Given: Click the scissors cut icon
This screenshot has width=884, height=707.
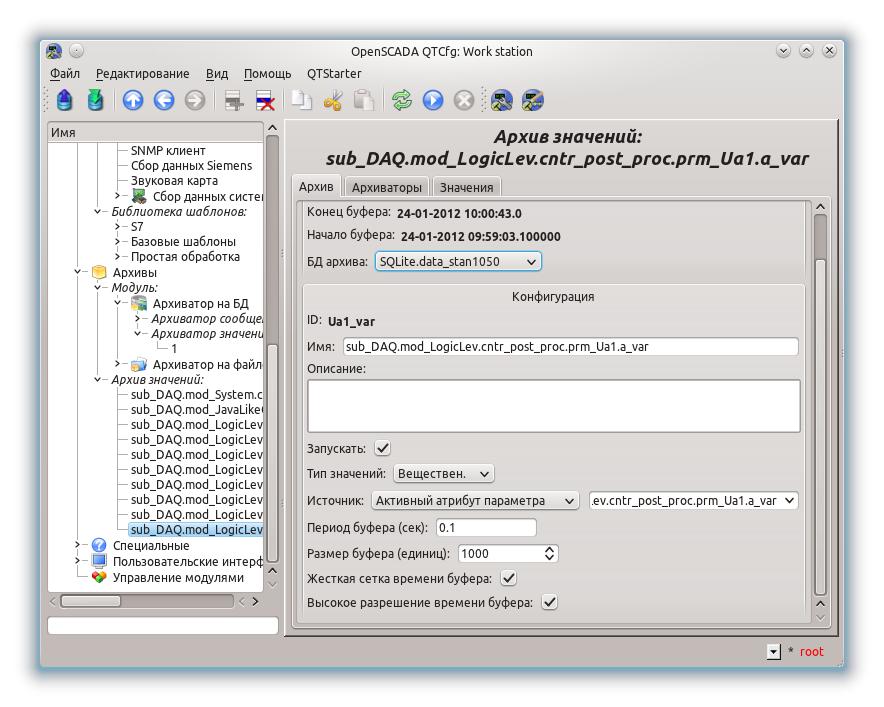Looking at the screenshot, I should click(334, 100).
